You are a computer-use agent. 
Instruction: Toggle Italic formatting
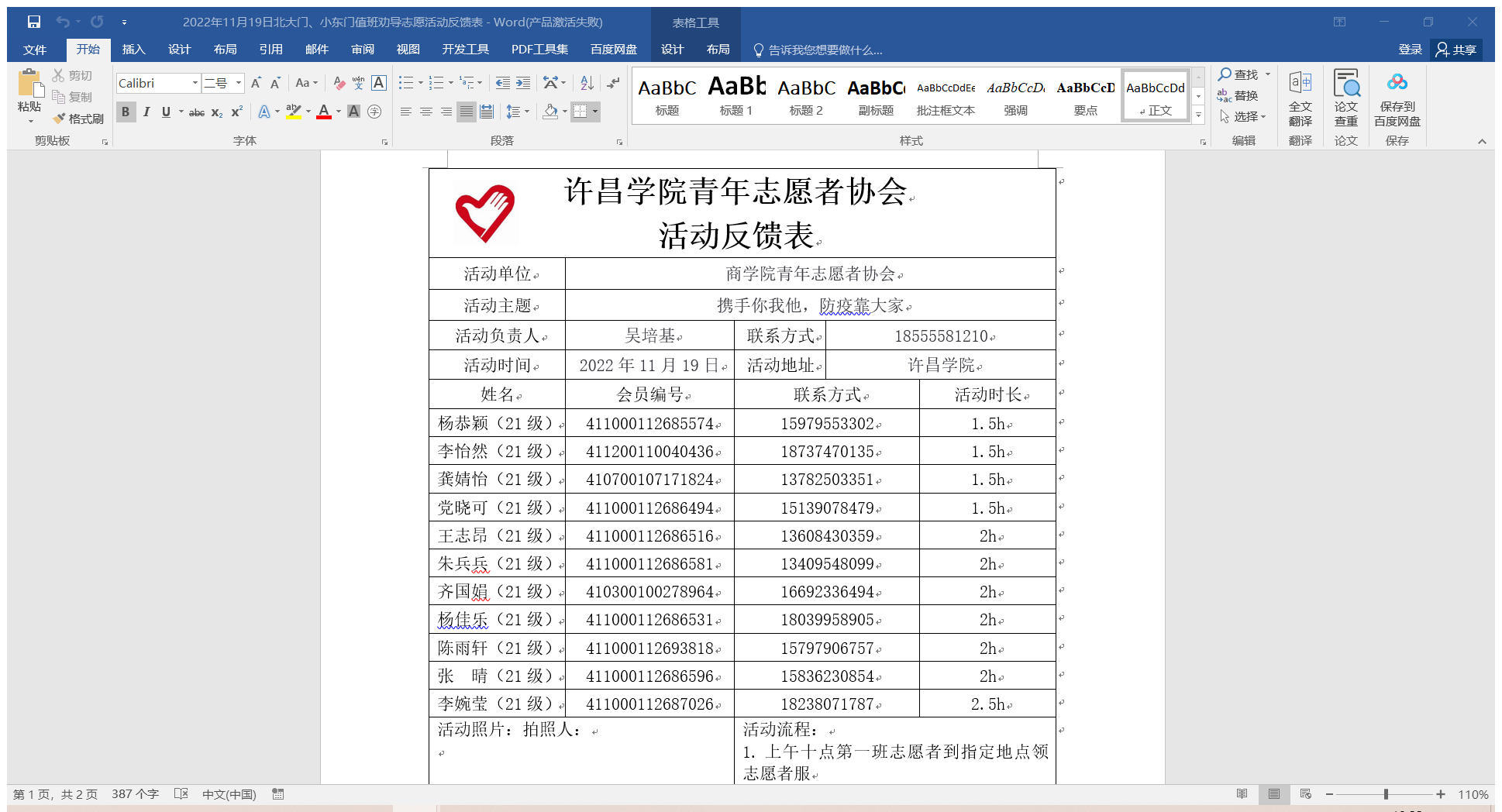pos(146,112)
